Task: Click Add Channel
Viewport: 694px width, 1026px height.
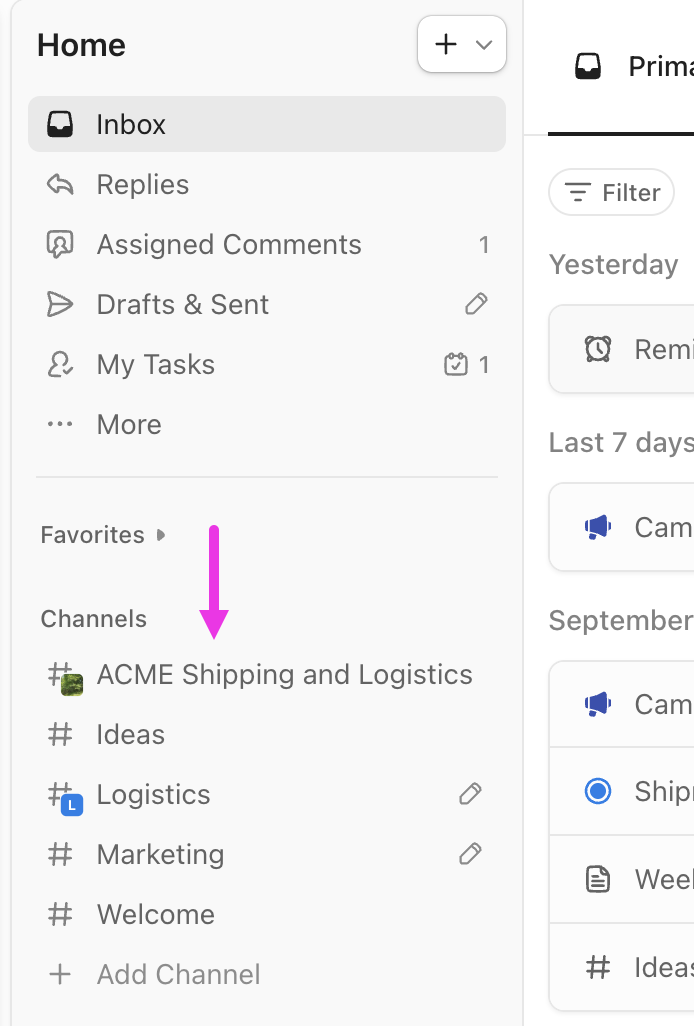Action: pos(178,974)
